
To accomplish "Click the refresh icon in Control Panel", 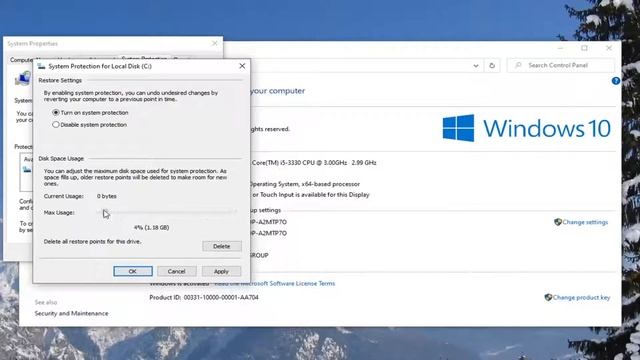I will pos(492,65).
